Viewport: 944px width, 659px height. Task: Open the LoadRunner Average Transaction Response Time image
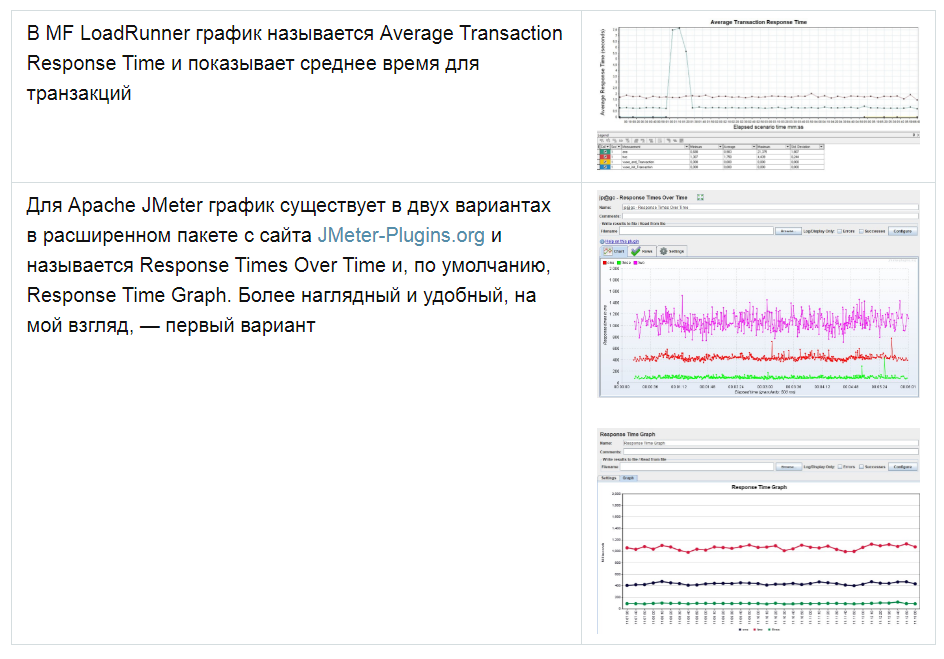[758, 94]
